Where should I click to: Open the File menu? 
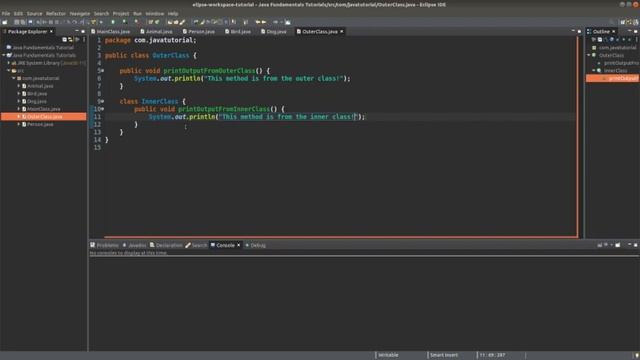[x=6, y=13]
